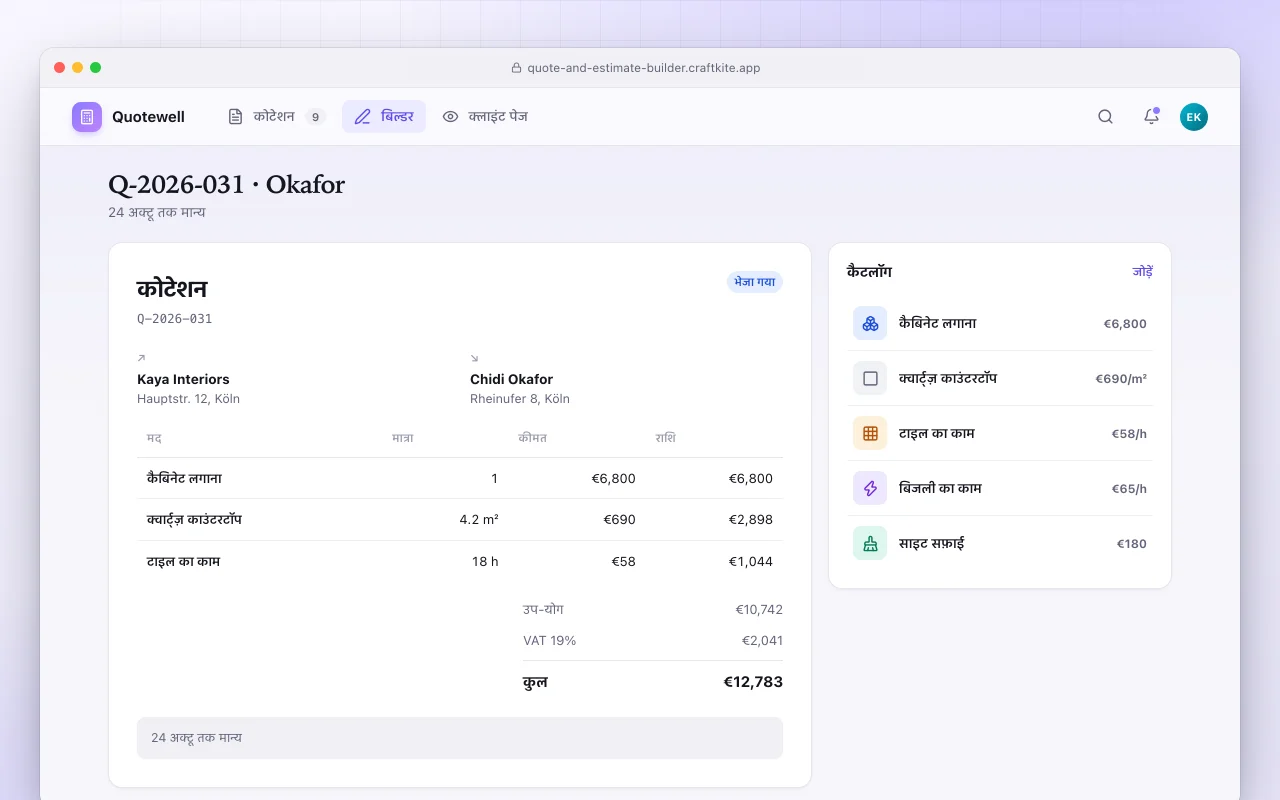Open the कोटेशन tab
The image size is (1280, 800).
[276, 117]
